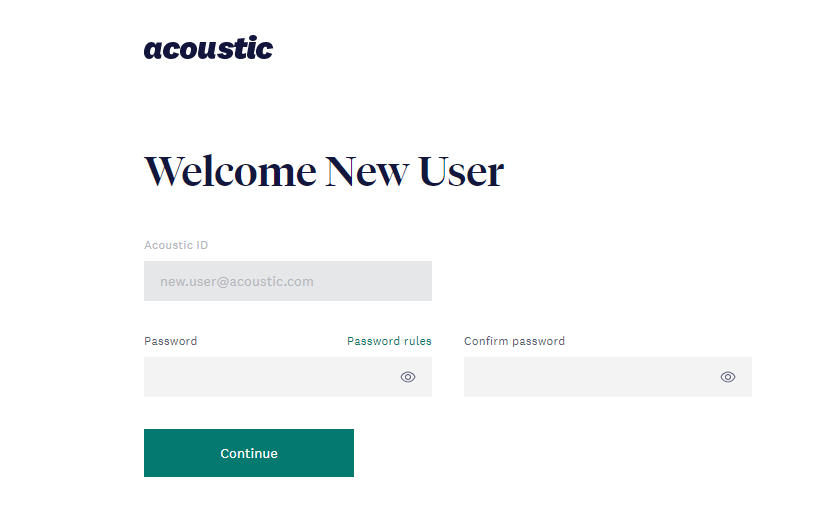Click the Password field label
This screenshot has width=822, height=507.
[170, 341]
